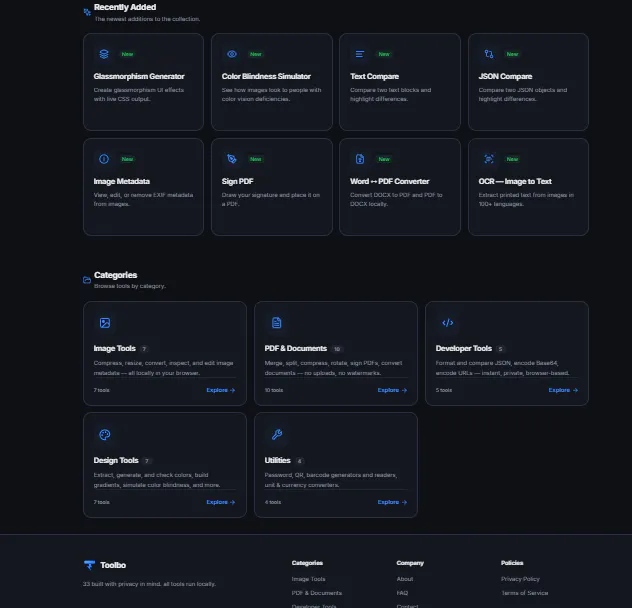Explore the Design Tools category
The image size is (632, 608).
coord(220,502)
